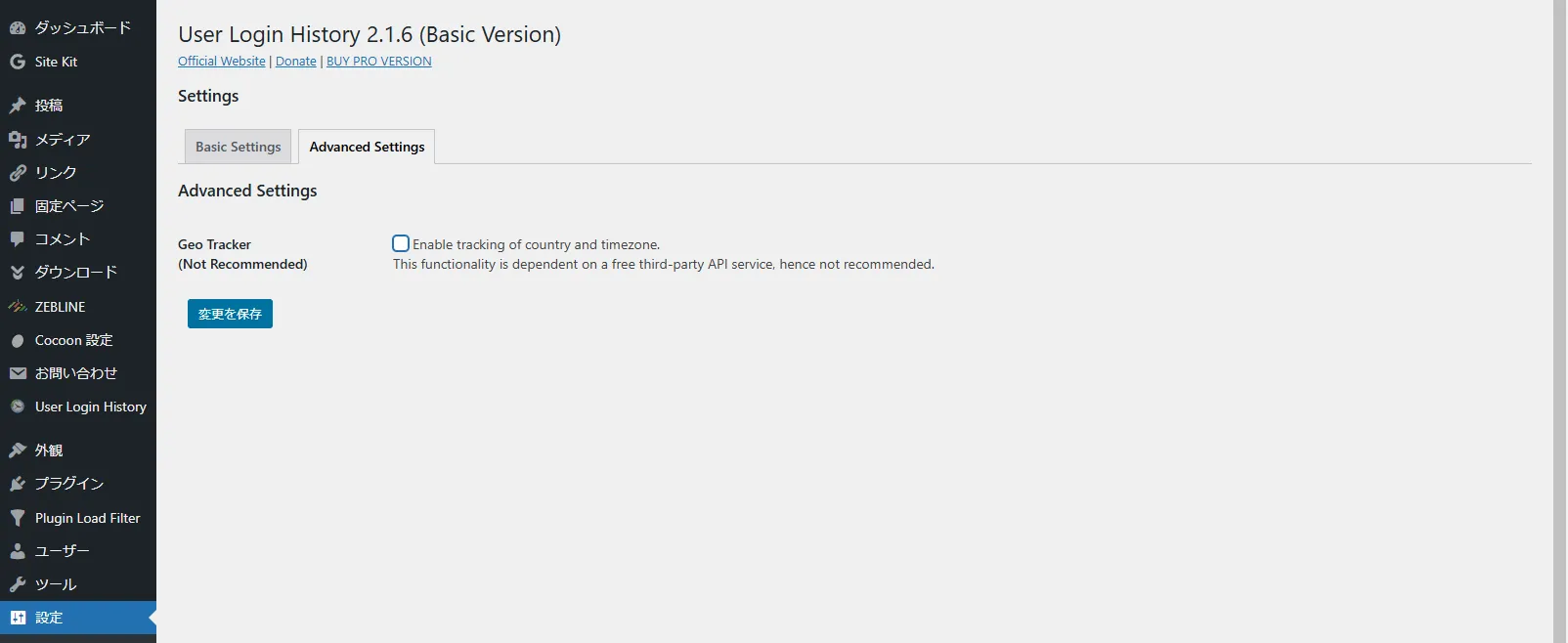Click the Site Kit Google icon

(x=18, y=62)
